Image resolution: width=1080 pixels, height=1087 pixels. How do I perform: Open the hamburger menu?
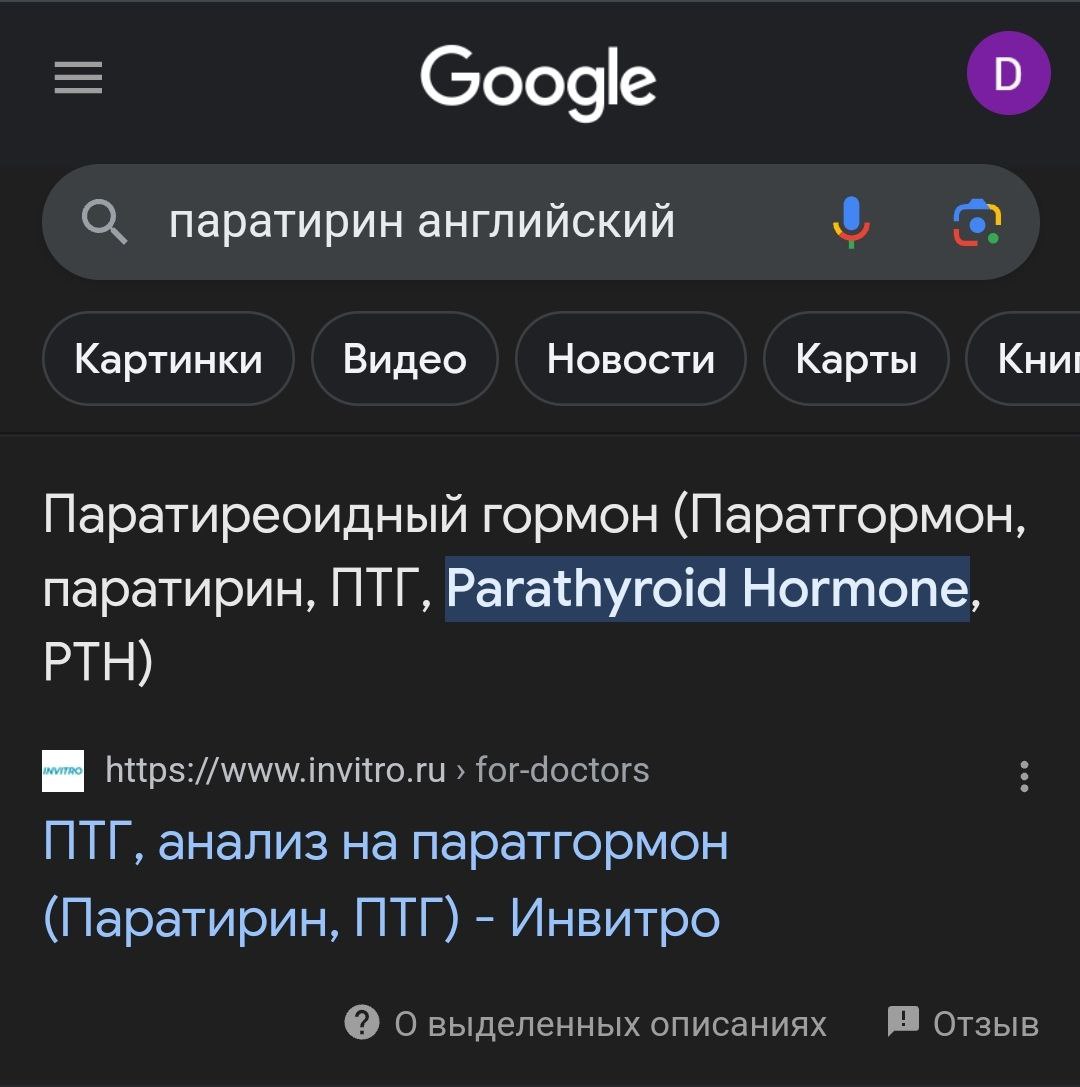coord(78,77)
